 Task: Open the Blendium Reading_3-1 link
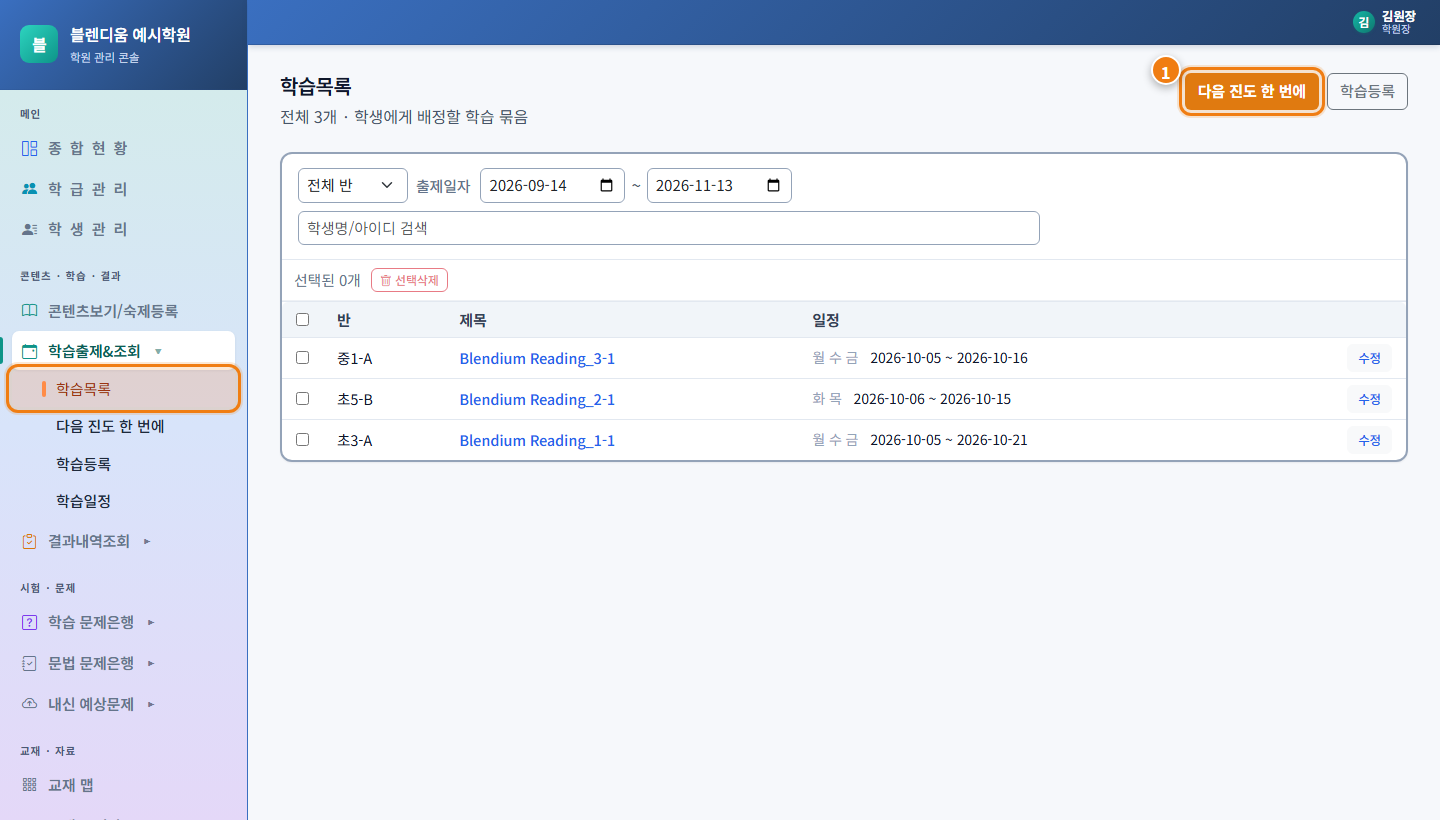coord(537,358)
